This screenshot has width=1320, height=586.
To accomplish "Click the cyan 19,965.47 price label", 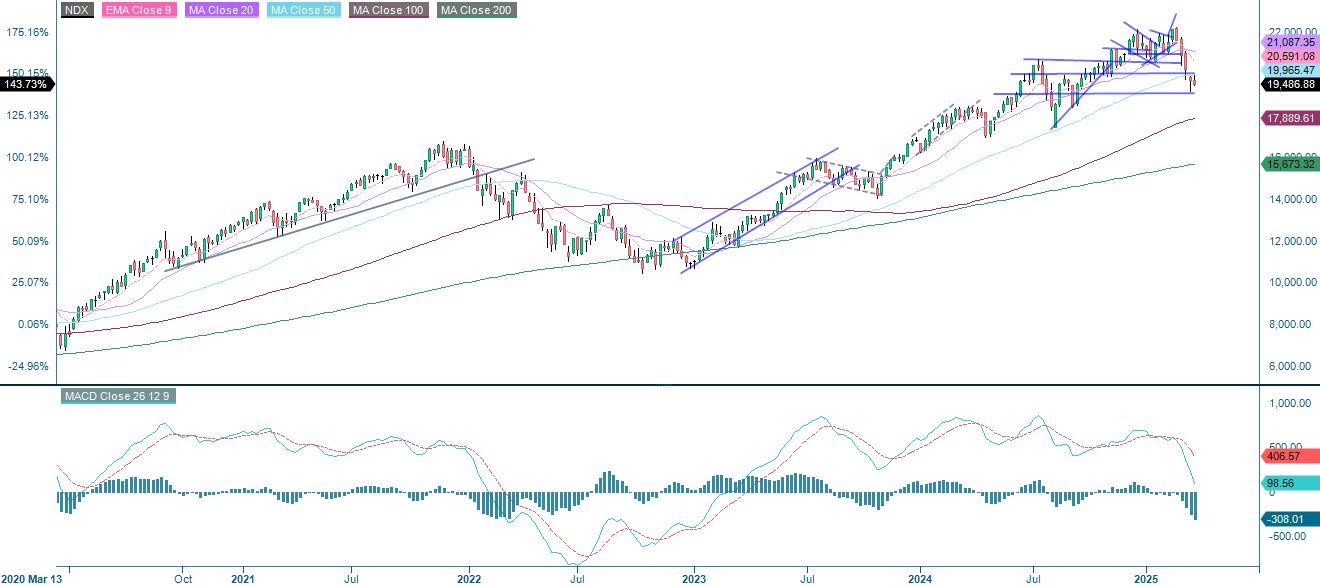I will click(1288, 70).
